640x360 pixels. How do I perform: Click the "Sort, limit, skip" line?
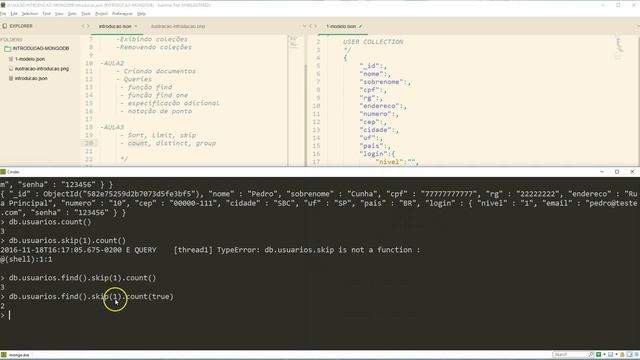pos(158,135)
